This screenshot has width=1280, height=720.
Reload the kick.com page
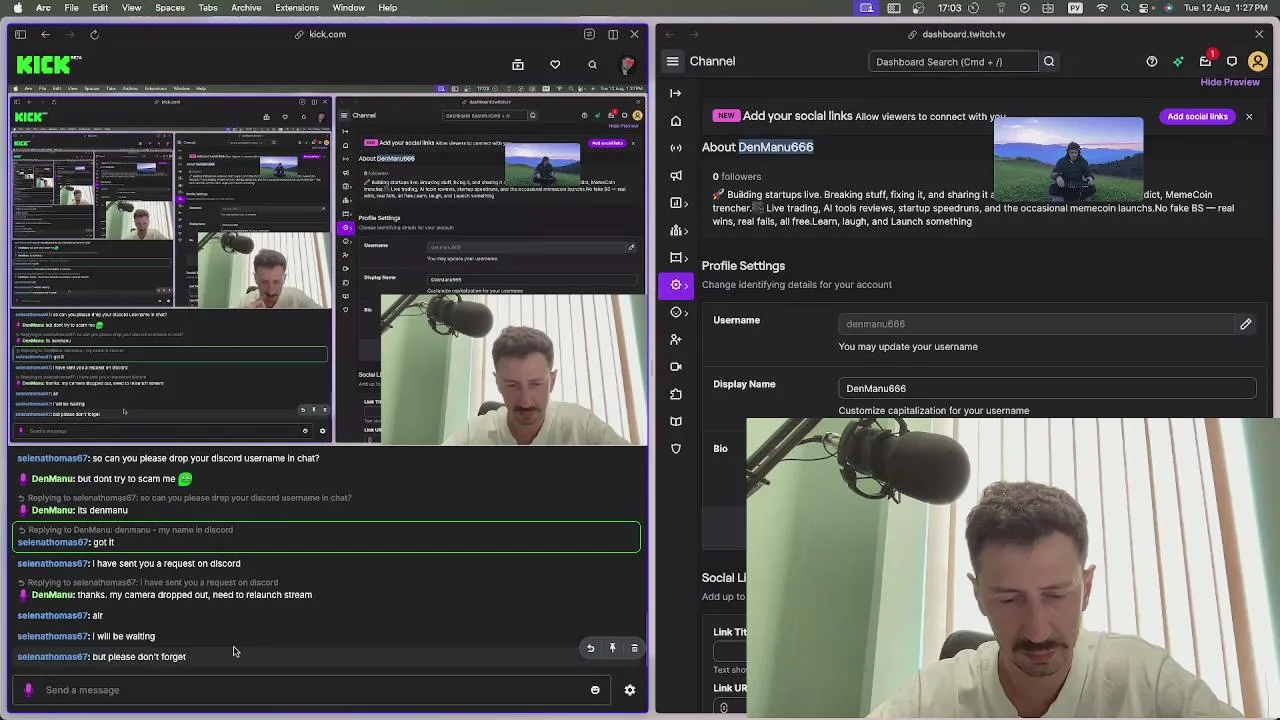(x=94, y=34)
